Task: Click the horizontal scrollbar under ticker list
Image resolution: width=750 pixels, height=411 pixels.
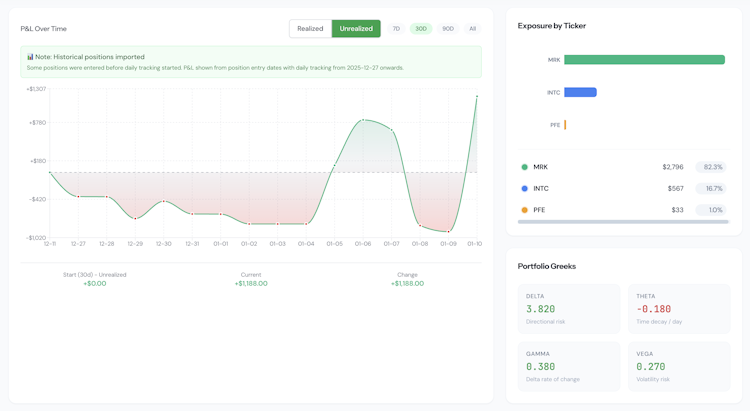Action: point(623,222)
